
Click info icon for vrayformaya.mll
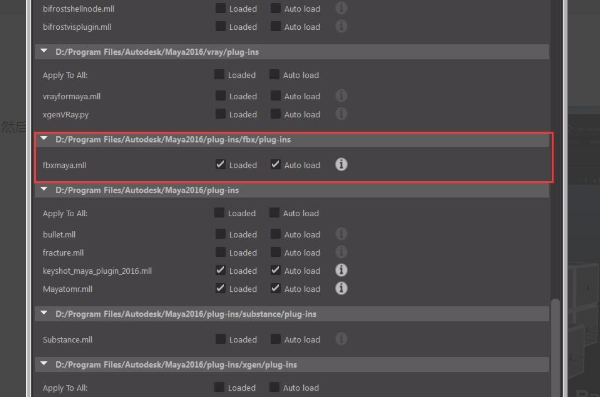coord(341,96)
